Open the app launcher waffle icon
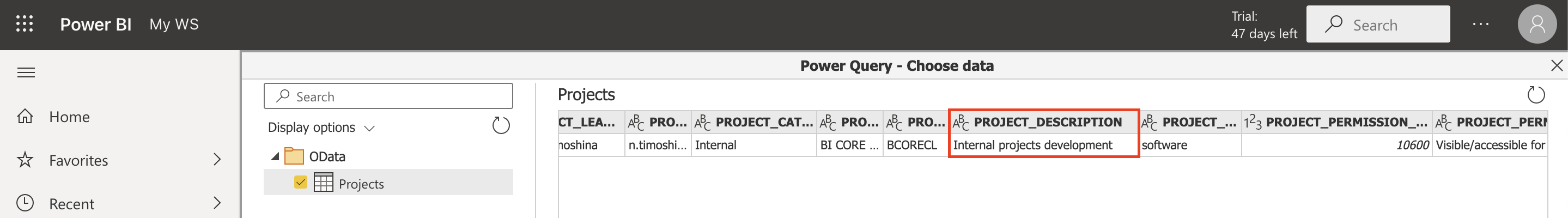1568x218 pixels. (x=25, y=25)
